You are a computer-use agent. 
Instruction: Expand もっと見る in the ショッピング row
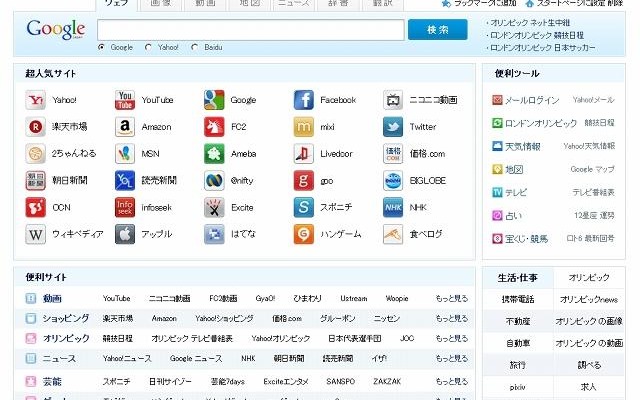click(x=451, y=318)
